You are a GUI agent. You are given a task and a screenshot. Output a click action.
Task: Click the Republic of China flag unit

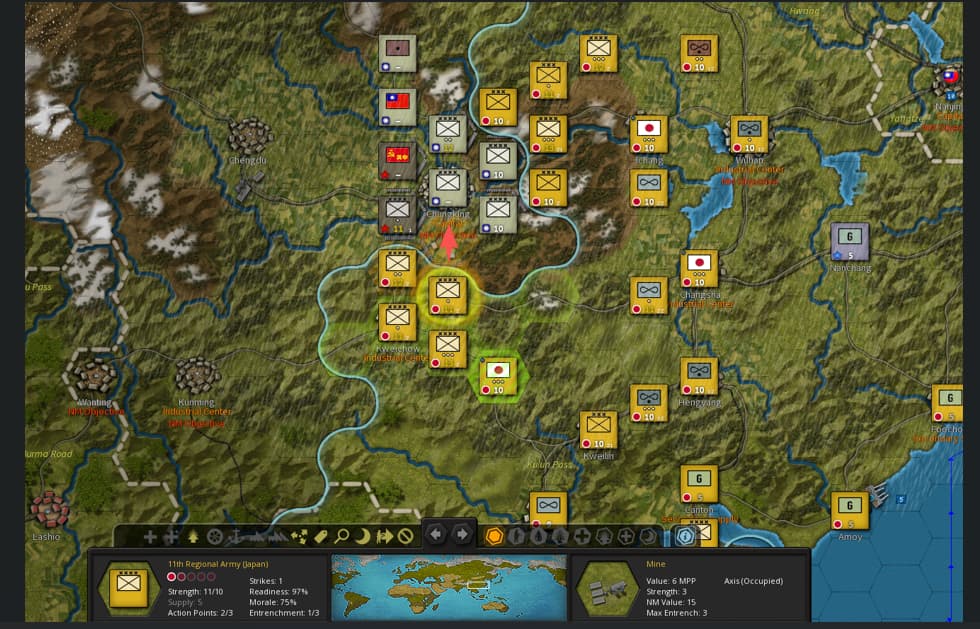point(398,107)
